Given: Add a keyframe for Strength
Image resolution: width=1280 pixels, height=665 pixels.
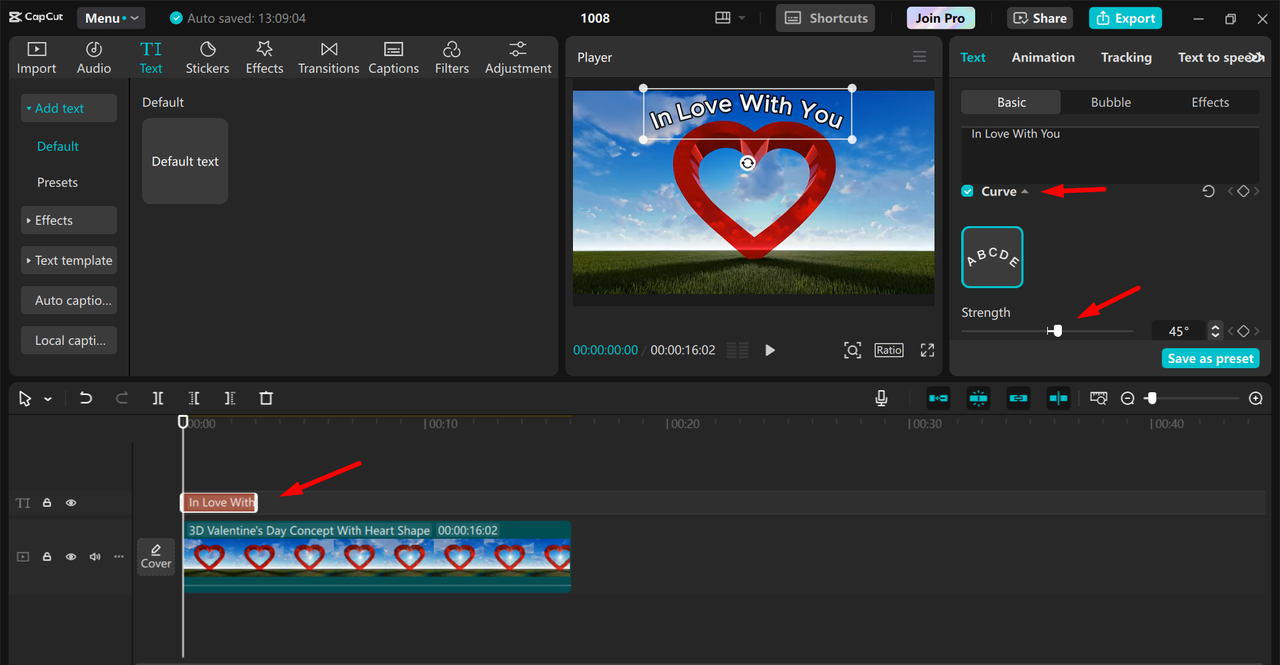Looking at the screenshot, I should pyautogui.click(x=1243, y=331).
